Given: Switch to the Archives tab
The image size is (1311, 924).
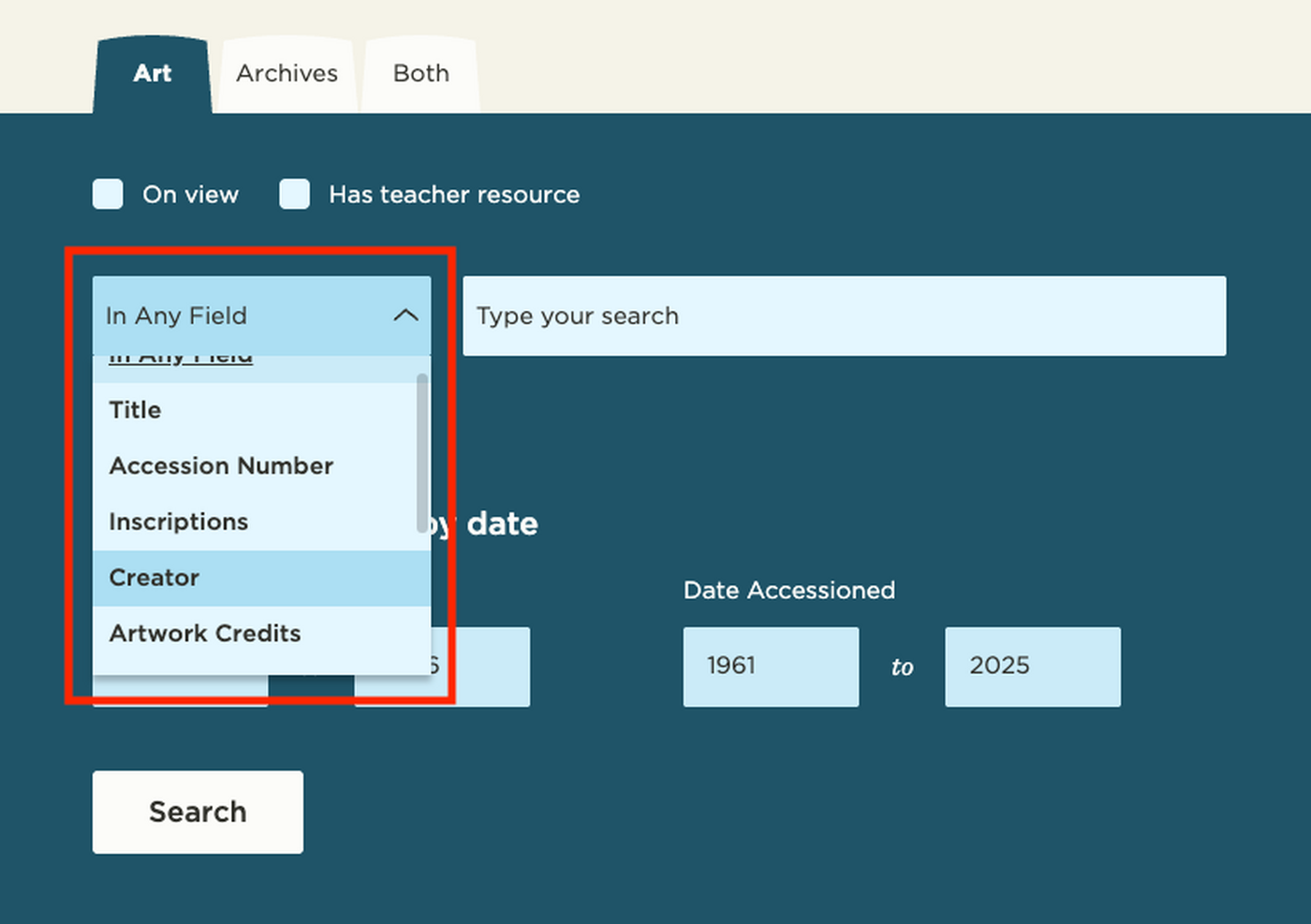Looking at the screenshot, I should [x=287, y=73].
